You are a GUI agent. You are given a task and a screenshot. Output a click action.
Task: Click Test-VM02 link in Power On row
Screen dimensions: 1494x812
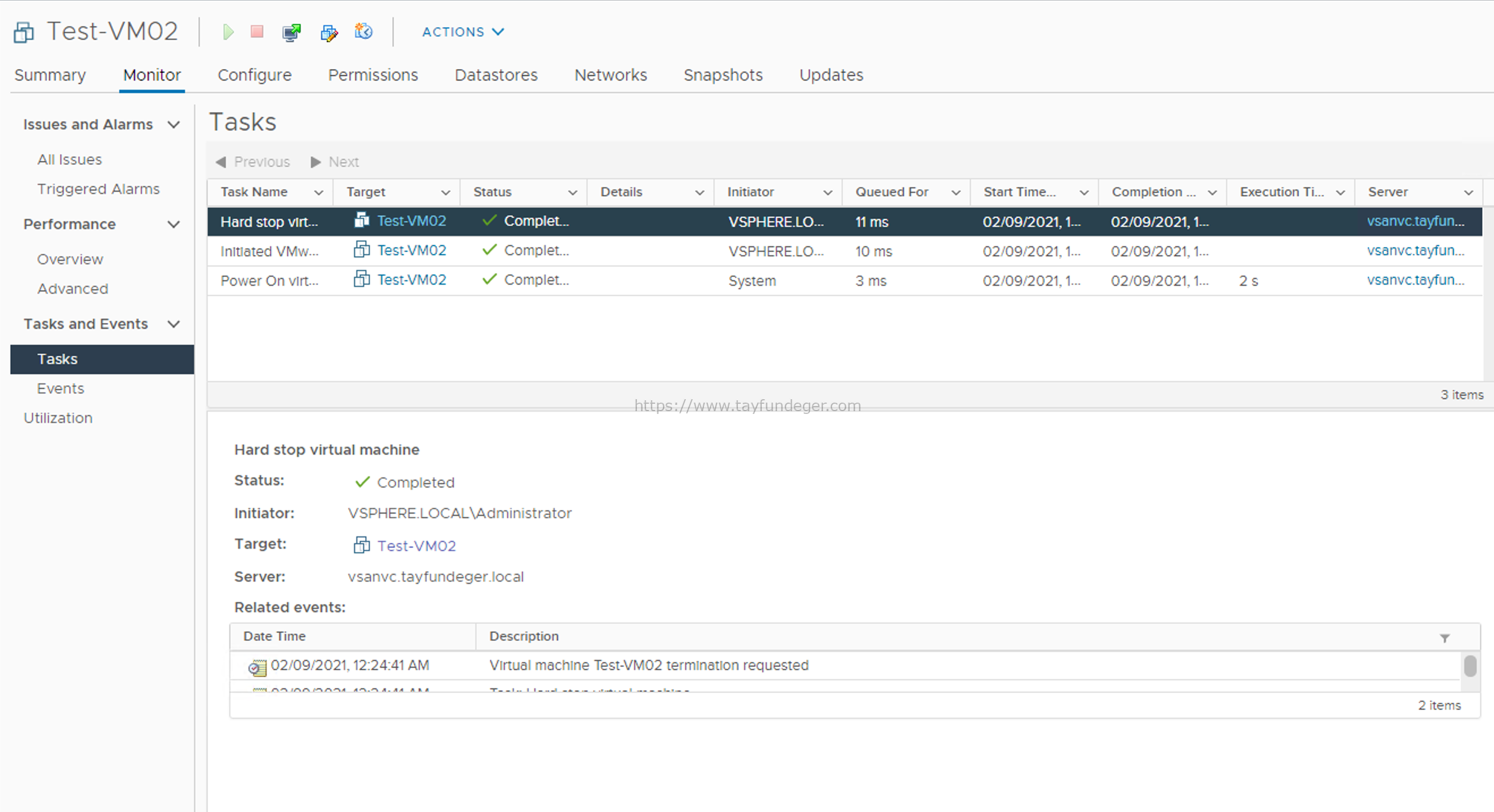click(x=412, y=280)
